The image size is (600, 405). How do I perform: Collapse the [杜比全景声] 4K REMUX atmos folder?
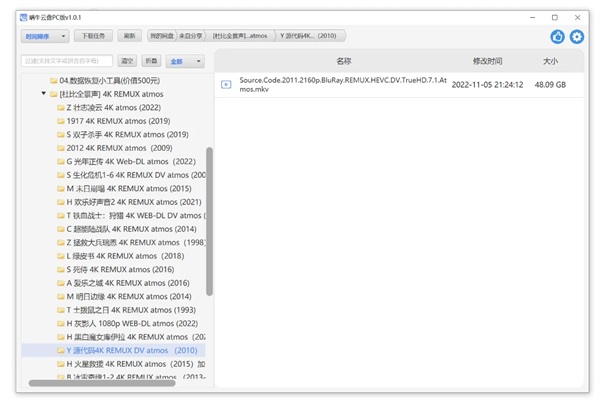click(x=43, y=93)
